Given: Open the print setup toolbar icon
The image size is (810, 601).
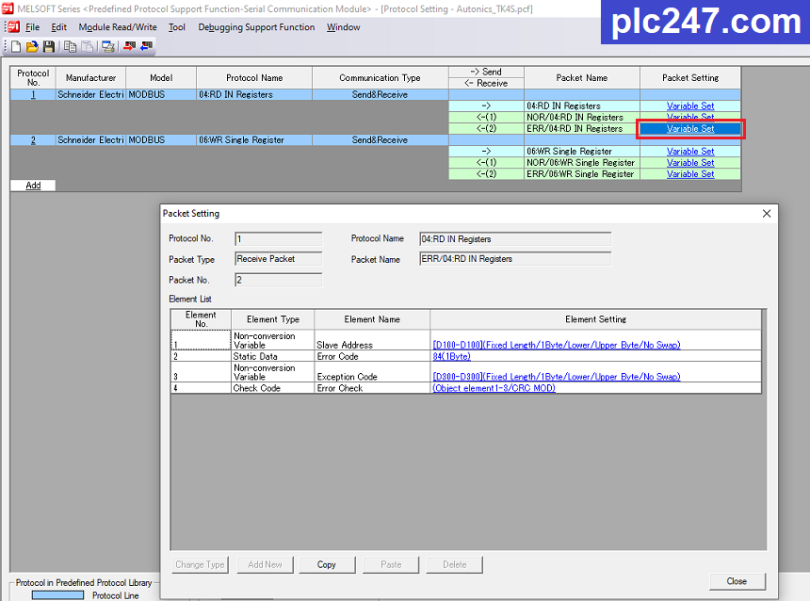Looking at the screenshot, I should point(107,48).
